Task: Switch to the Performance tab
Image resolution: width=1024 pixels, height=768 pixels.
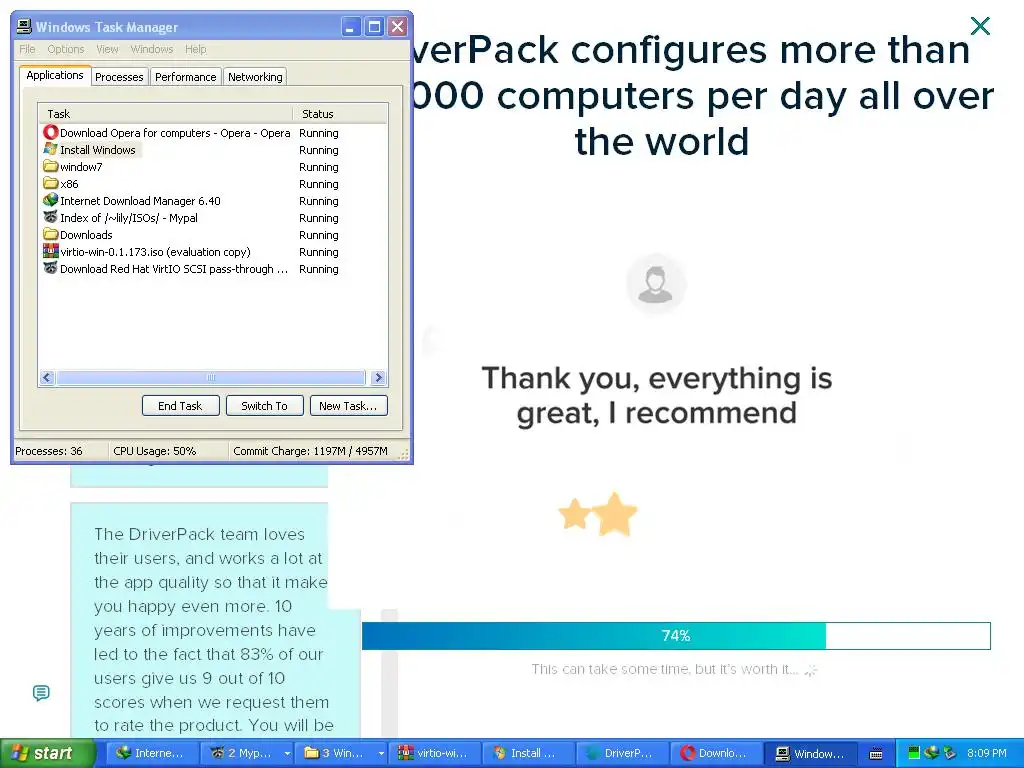Action: point(185,77)
